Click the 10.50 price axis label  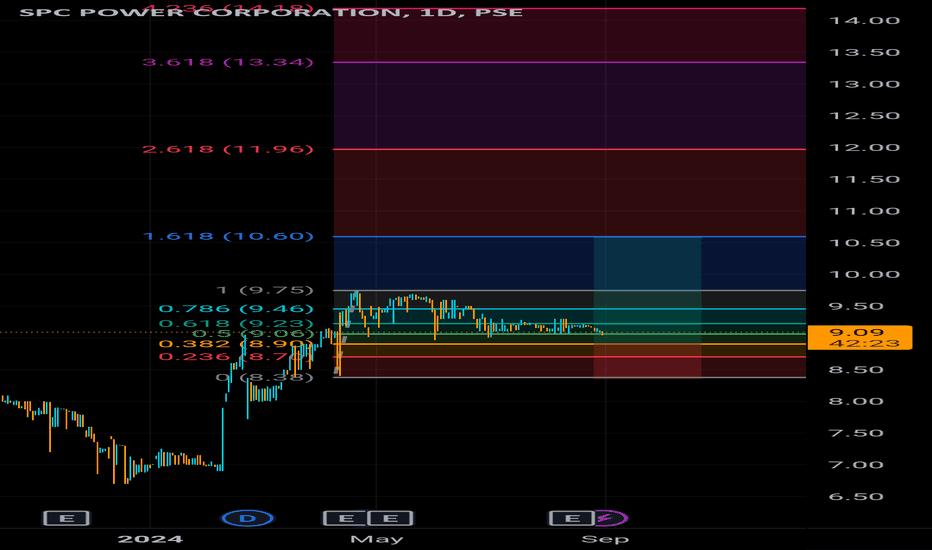pyautogui.click(x=864, y=243)
